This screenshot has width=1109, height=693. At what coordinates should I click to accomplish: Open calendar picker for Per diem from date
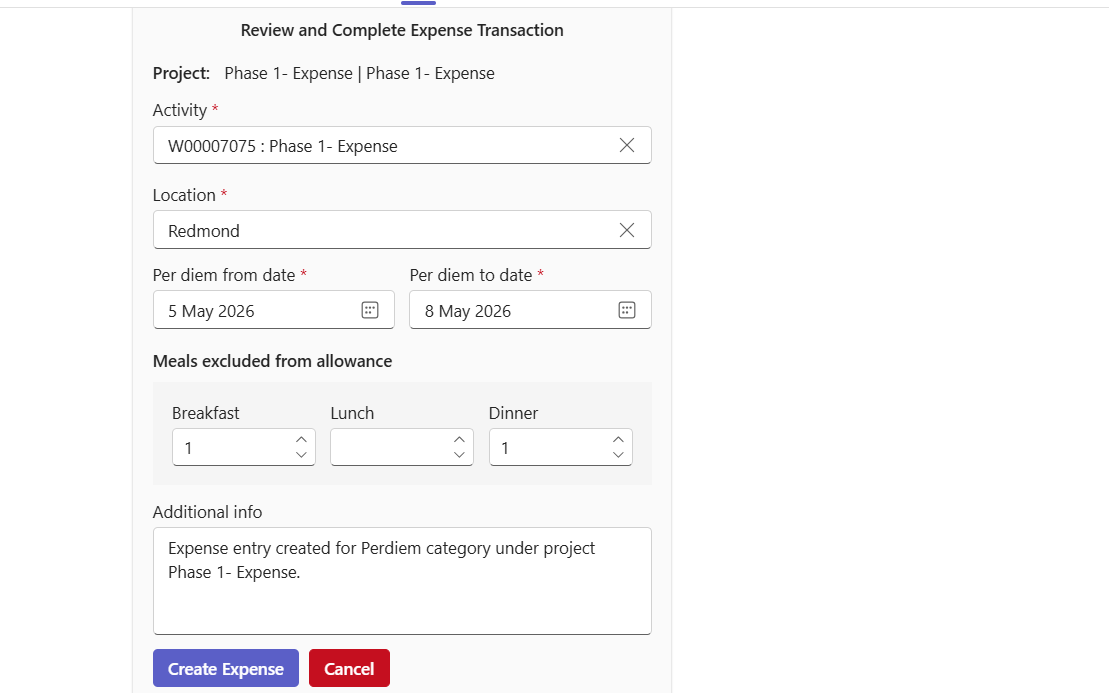tap(370, 310)
